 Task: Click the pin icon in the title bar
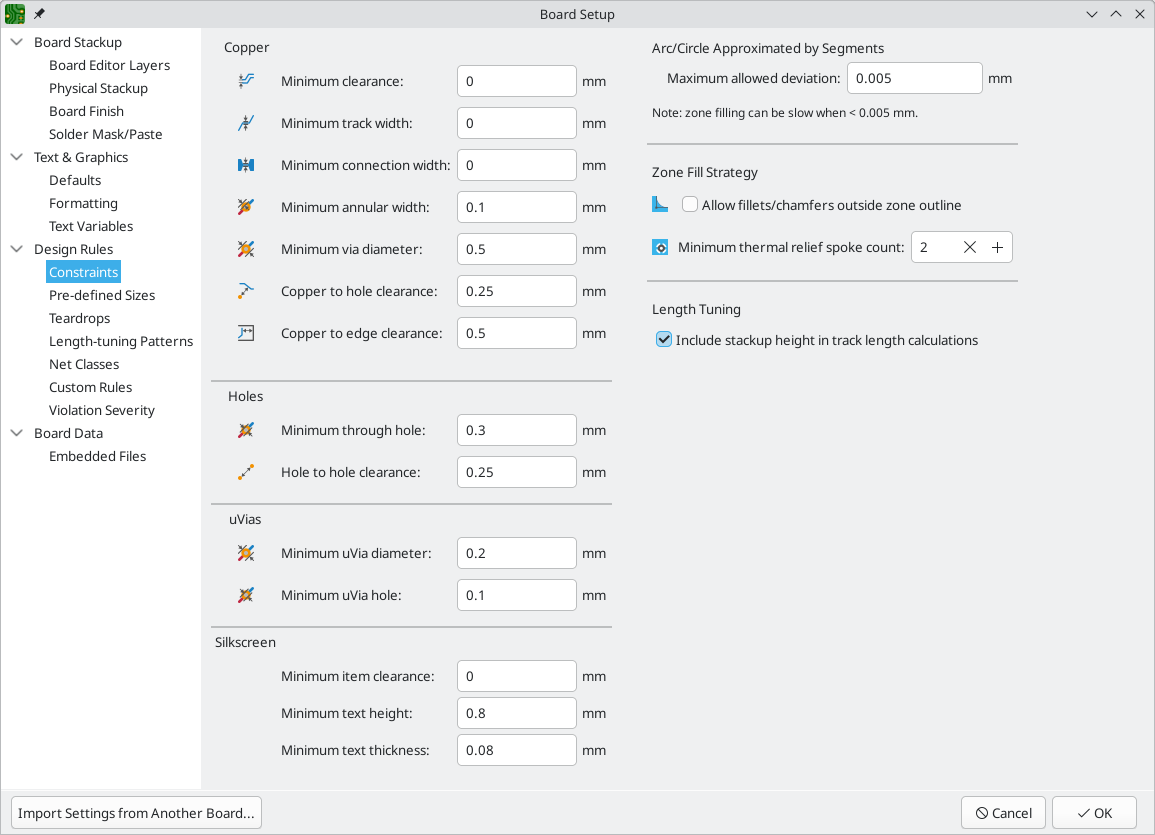click(x=39, y=14)
